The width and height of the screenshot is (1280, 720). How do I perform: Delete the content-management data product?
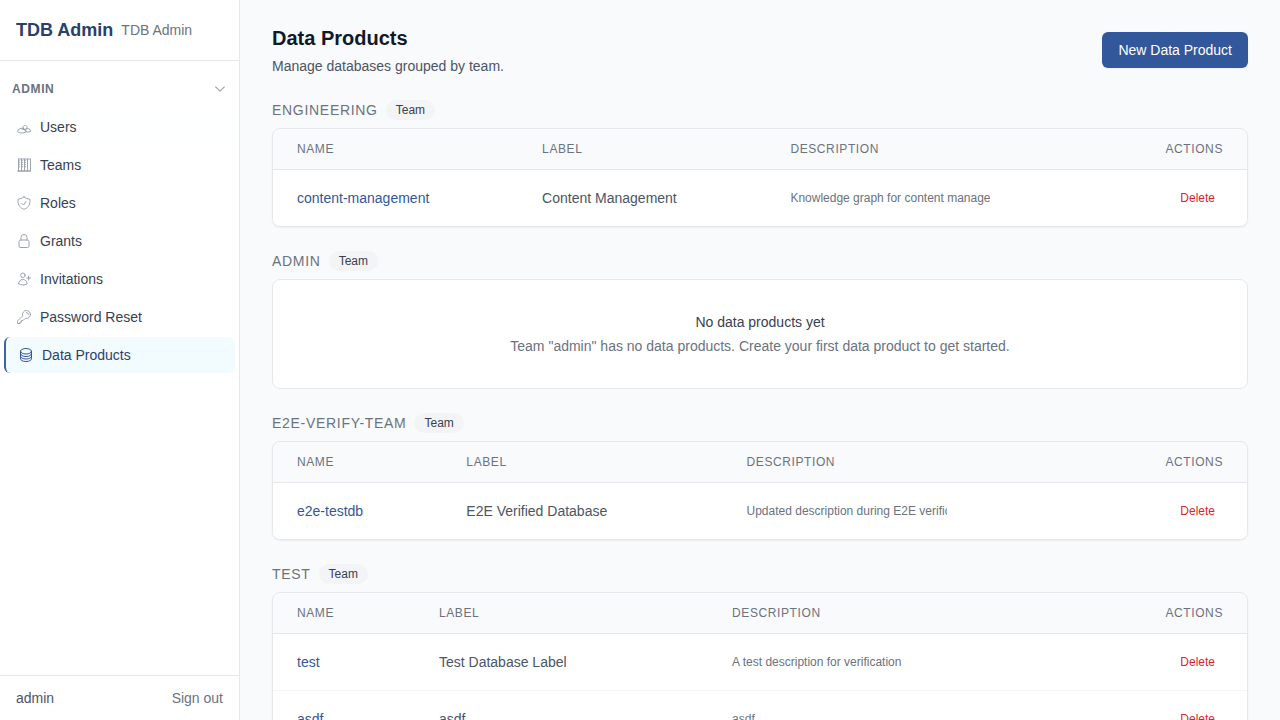tap(1197, 198)
